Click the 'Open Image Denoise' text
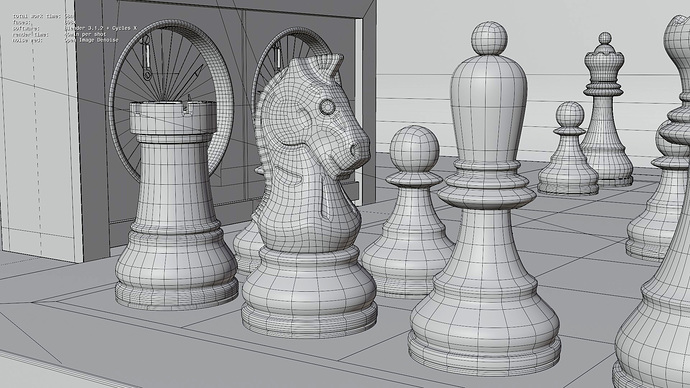 tap(92, 40)
